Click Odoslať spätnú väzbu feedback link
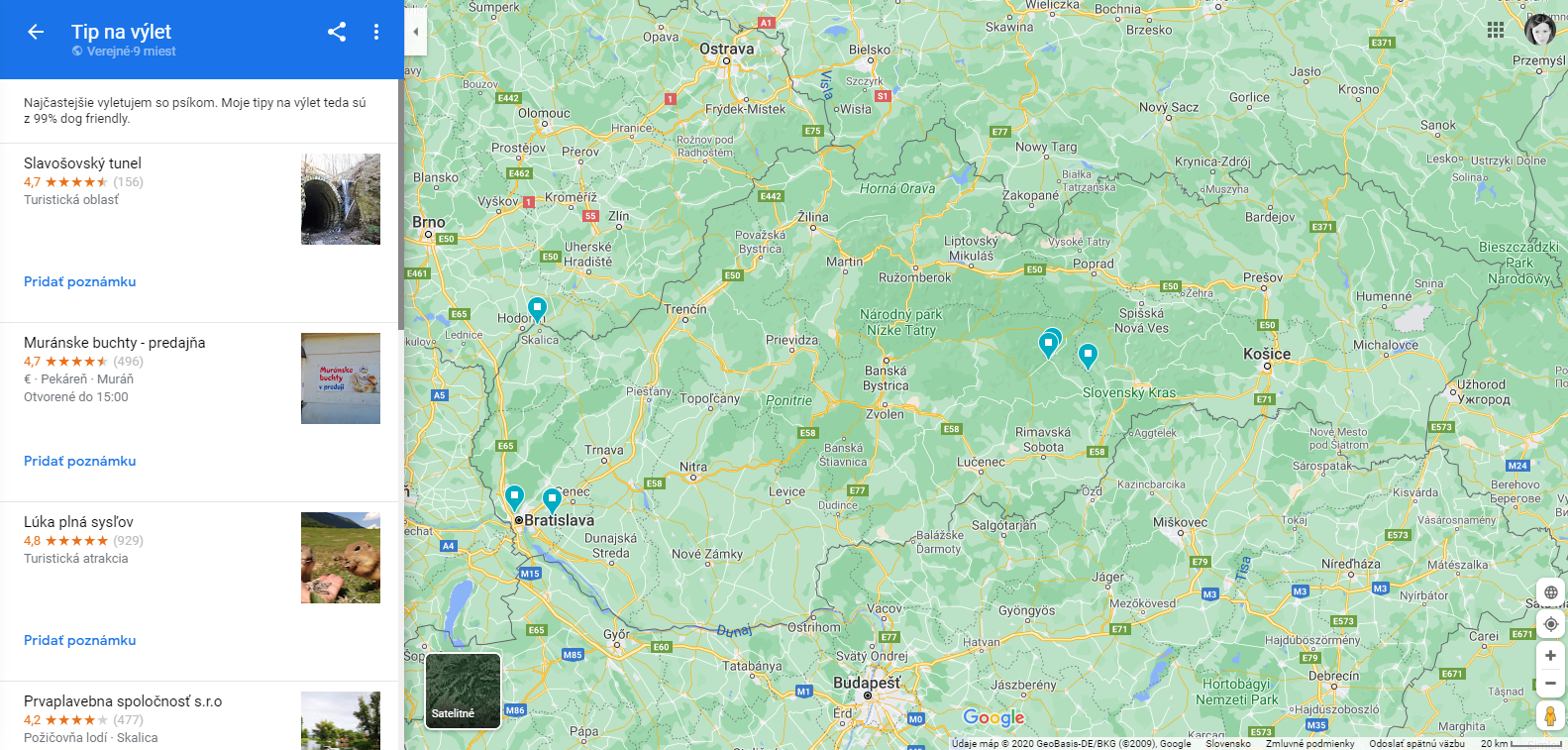The image size is (1568, 750). [1416, 743]
